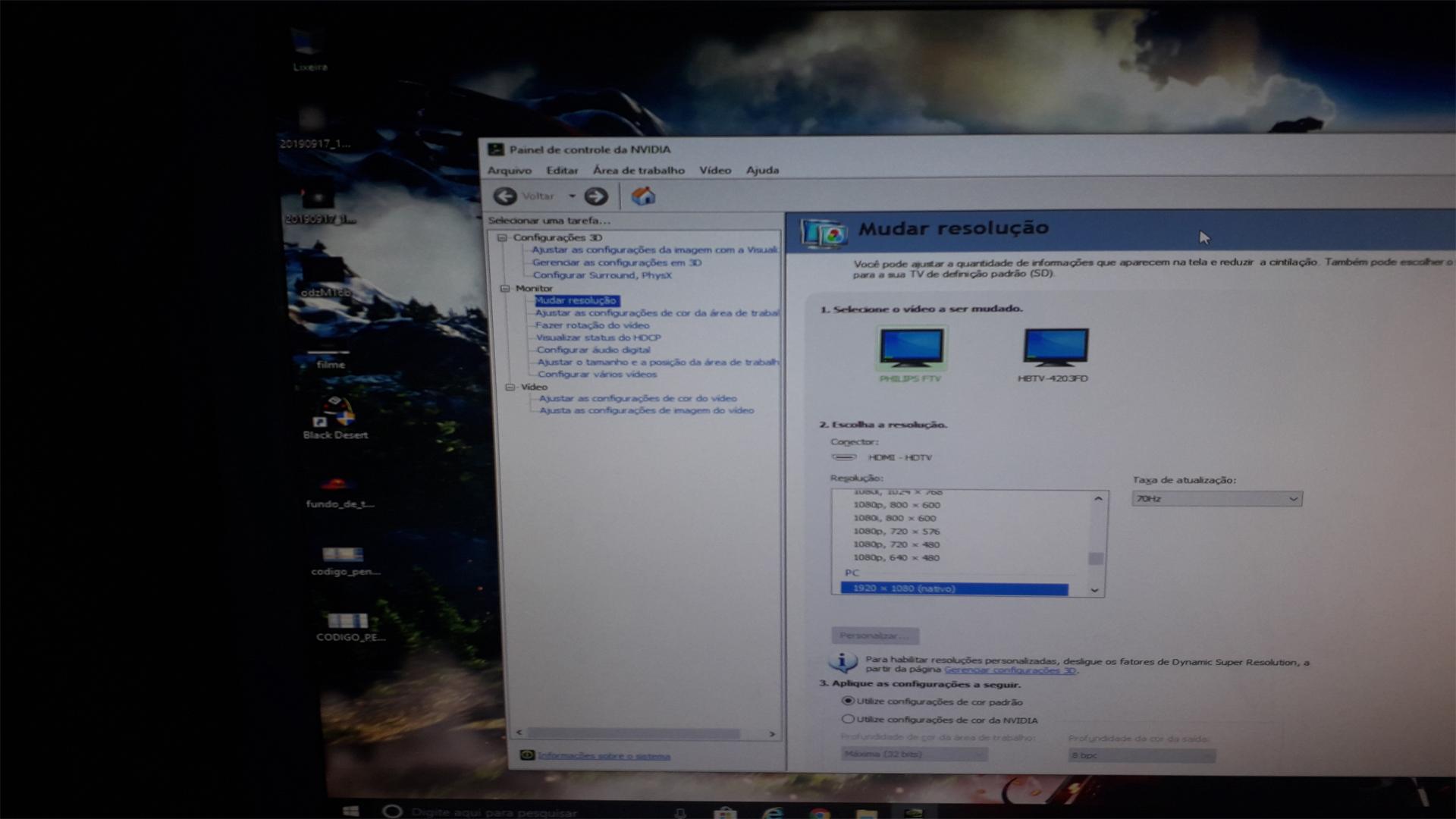This screenshot has height=819, width=1456.
Task: Open the Área de trabalho menu
Action: point(639,171)
